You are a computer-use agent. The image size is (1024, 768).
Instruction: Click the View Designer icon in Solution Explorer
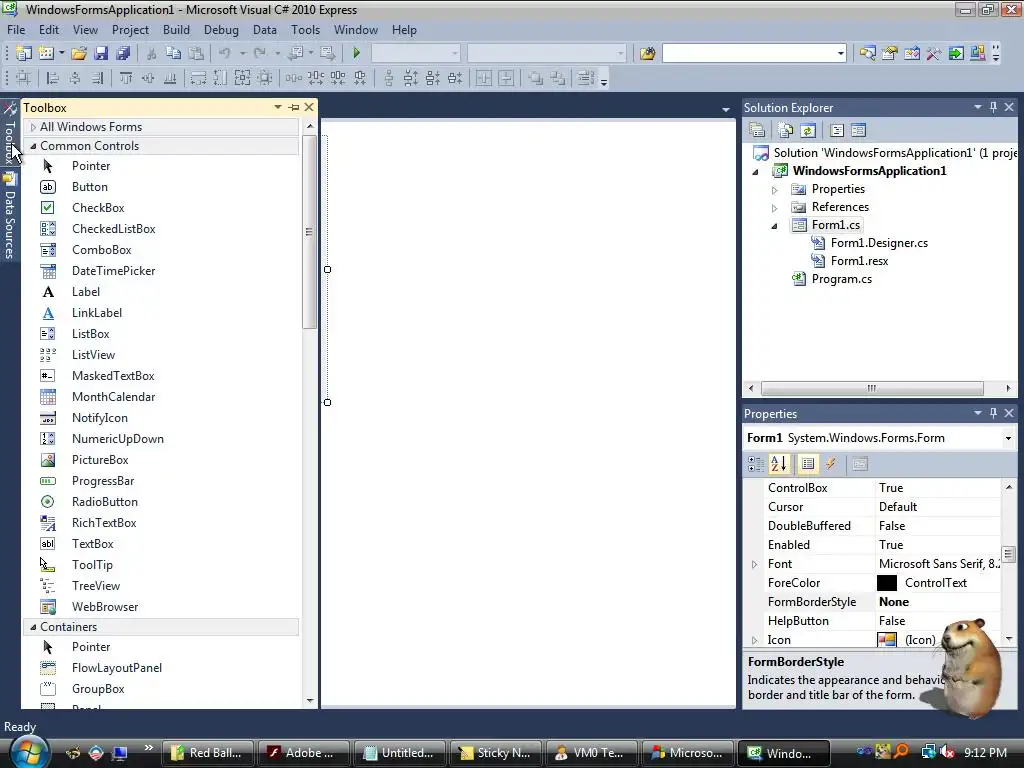tap(859, 131)
